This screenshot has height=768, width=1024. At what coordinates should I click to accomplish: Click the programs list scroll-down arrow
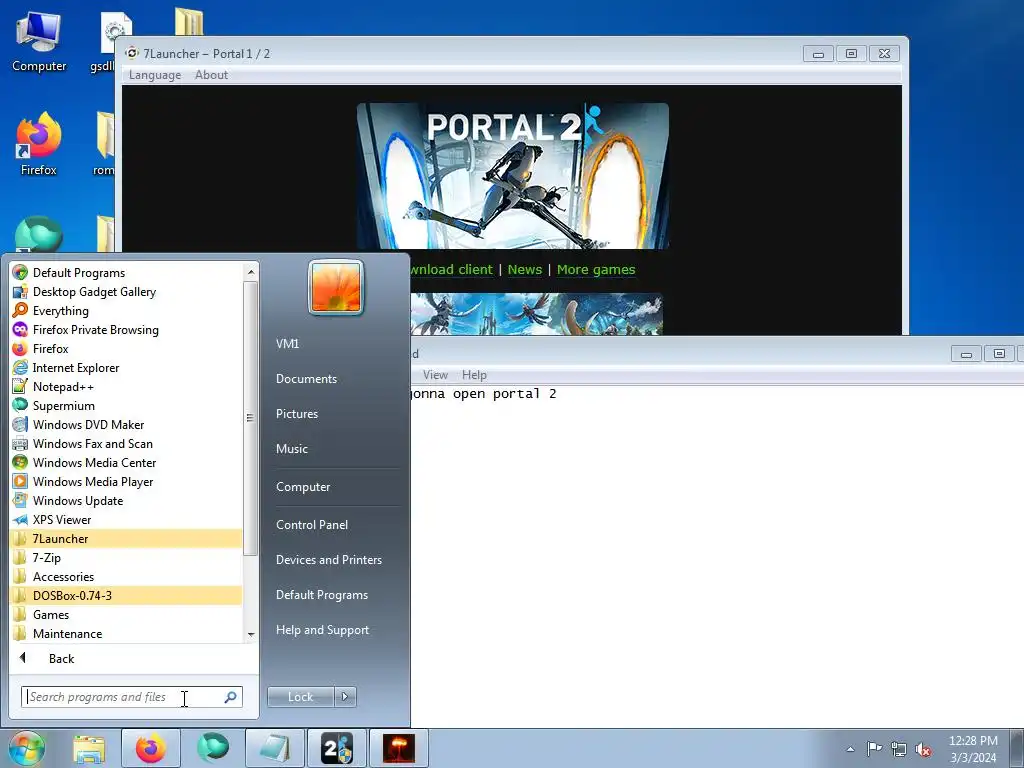coord(251,635)
